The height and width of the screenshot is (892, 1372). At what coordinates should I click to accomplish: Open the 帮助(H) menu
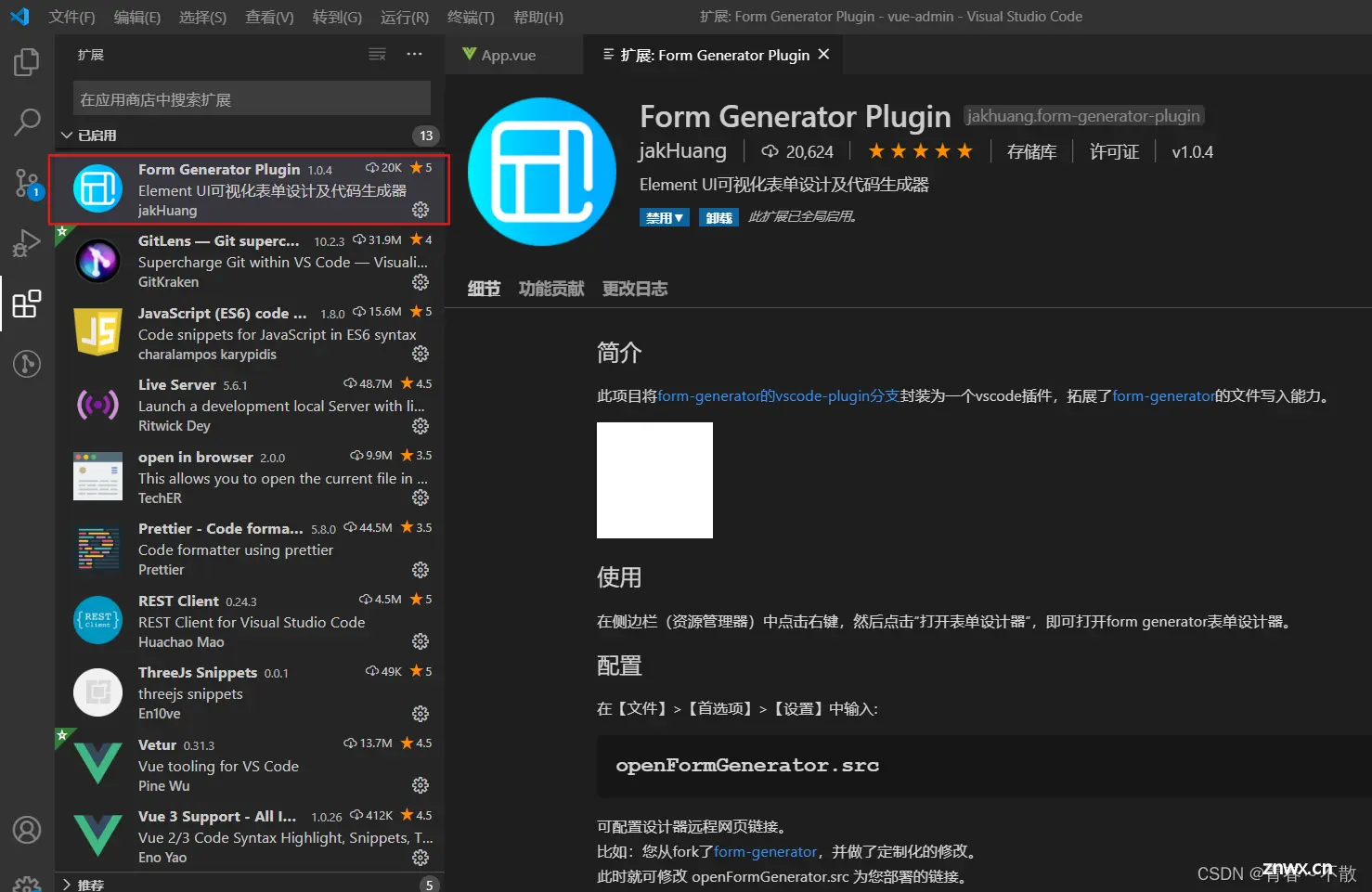(537, 17)
